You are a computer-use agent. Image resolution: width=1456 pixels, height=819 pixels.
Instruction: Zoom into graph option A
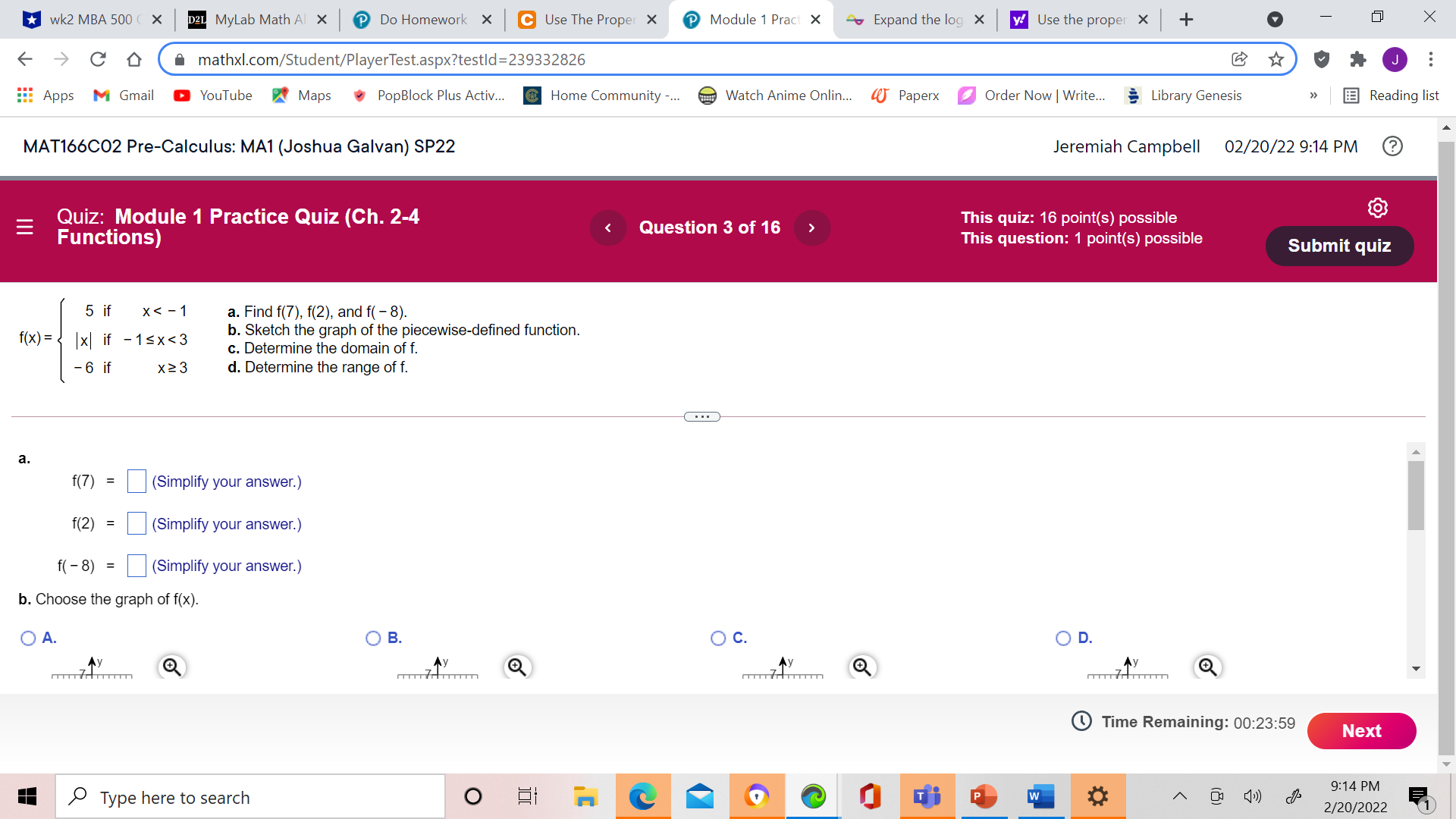[171, 667]
